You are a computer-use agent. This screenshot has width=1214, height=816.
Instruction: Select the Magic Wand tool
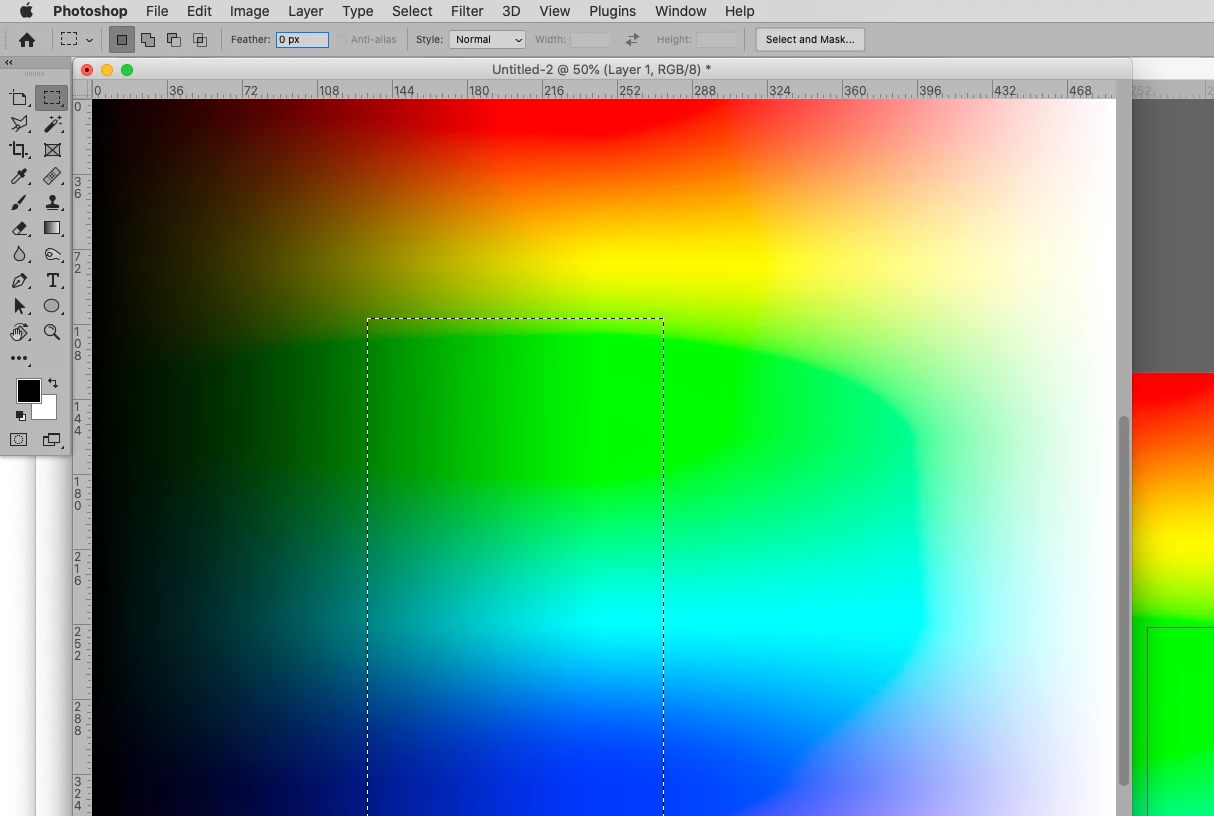point(52,124)
